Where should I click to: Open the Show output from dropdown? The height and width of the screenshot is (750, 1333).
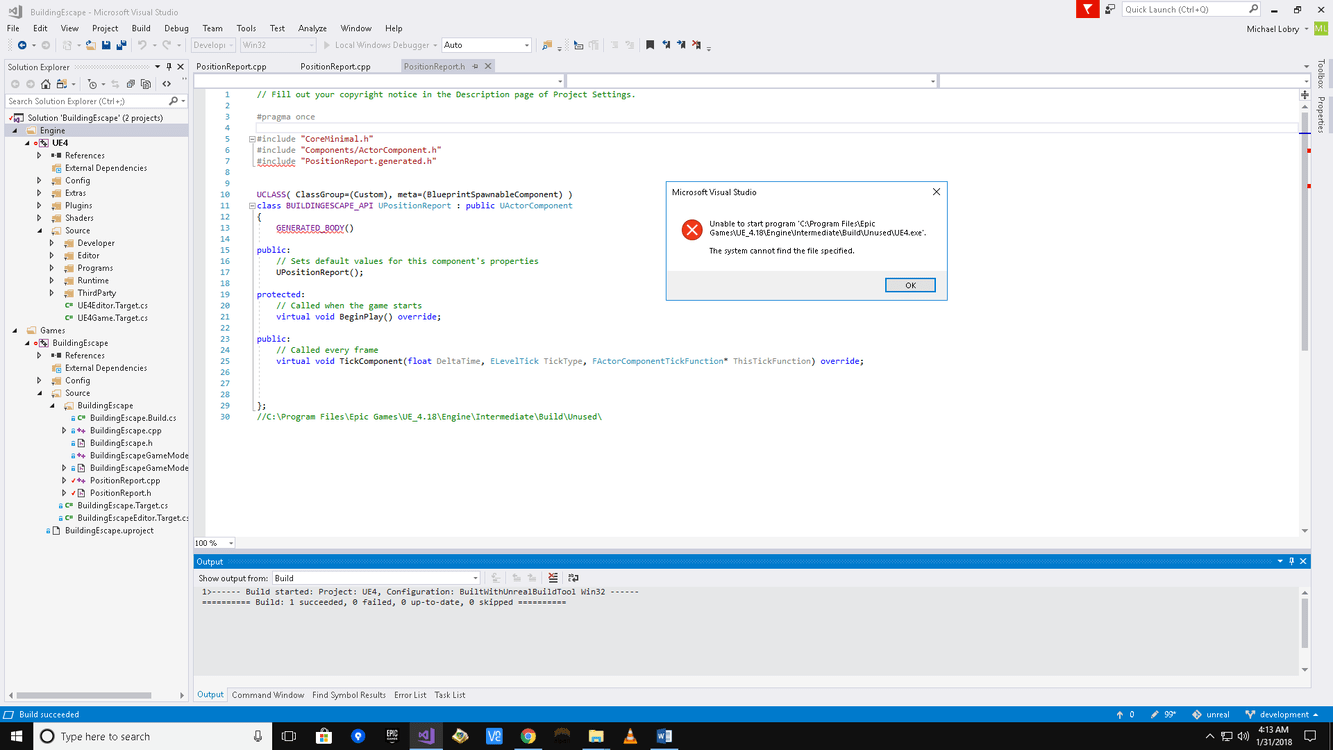pyautogui.click(x=472, y=577)
